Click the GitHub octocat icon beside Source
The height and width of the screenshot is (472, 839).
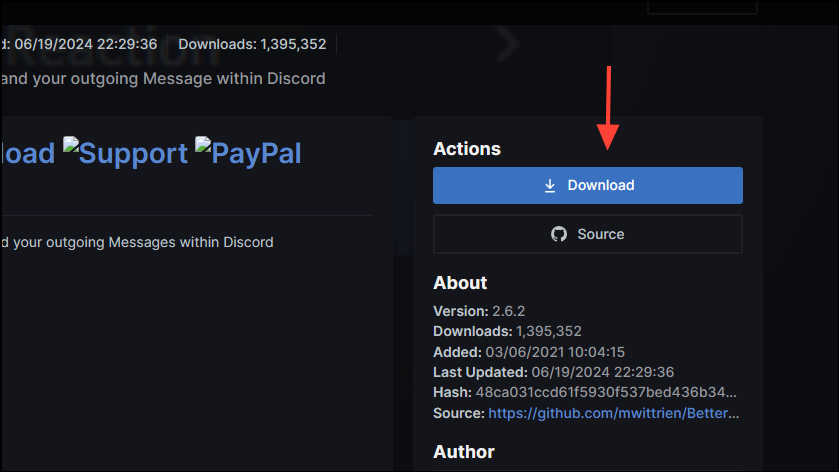point(559,234)
